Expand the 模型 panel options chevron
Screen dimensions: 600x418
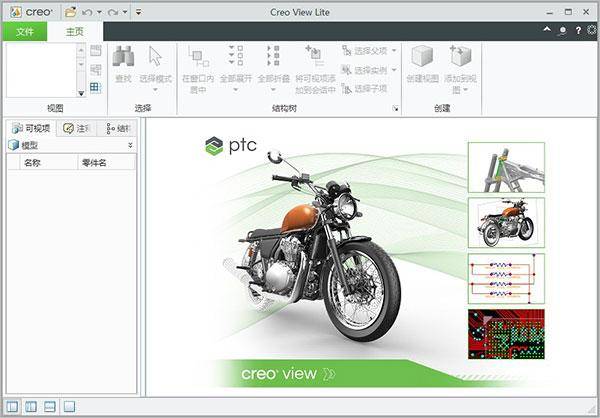tap(130, 145)
